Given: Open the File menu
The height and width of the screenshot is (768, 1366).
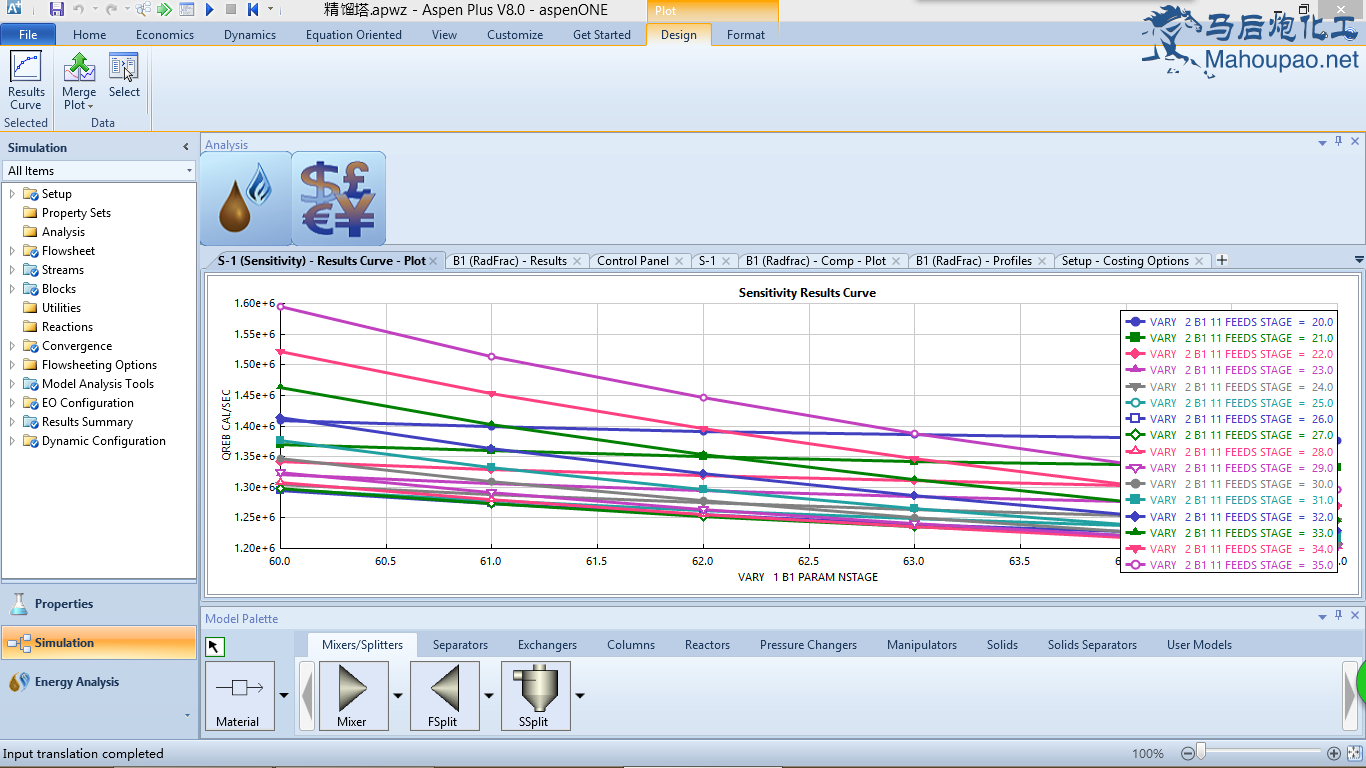Looking at the screenshot, I should pyautogui.click(x=28, y=35).
